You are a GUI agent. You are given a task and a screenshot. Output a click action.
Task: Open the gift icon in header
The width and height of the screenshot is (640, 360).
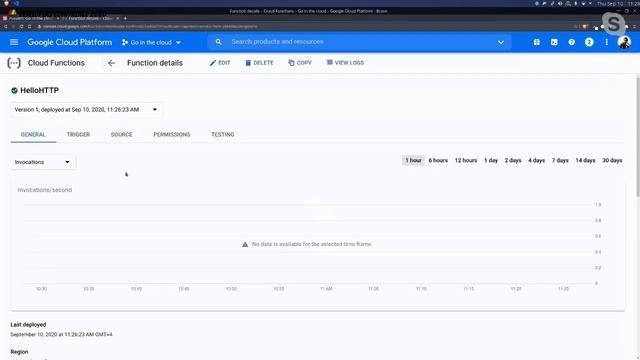536,42
